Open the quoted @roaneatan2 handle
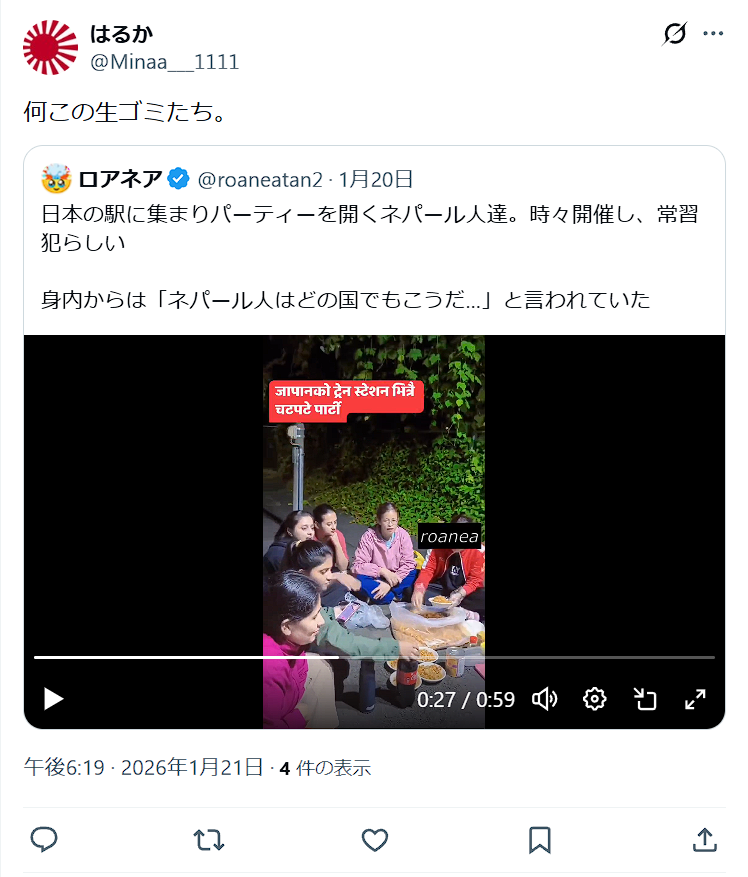This screenshot has height=877, width=748. click(x=260, y=180)
